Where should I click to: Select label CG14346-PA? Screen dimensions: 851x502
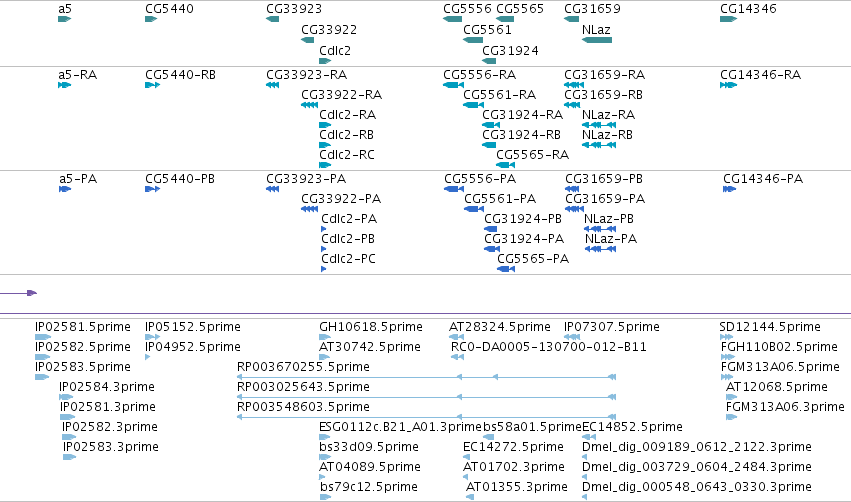763,179
